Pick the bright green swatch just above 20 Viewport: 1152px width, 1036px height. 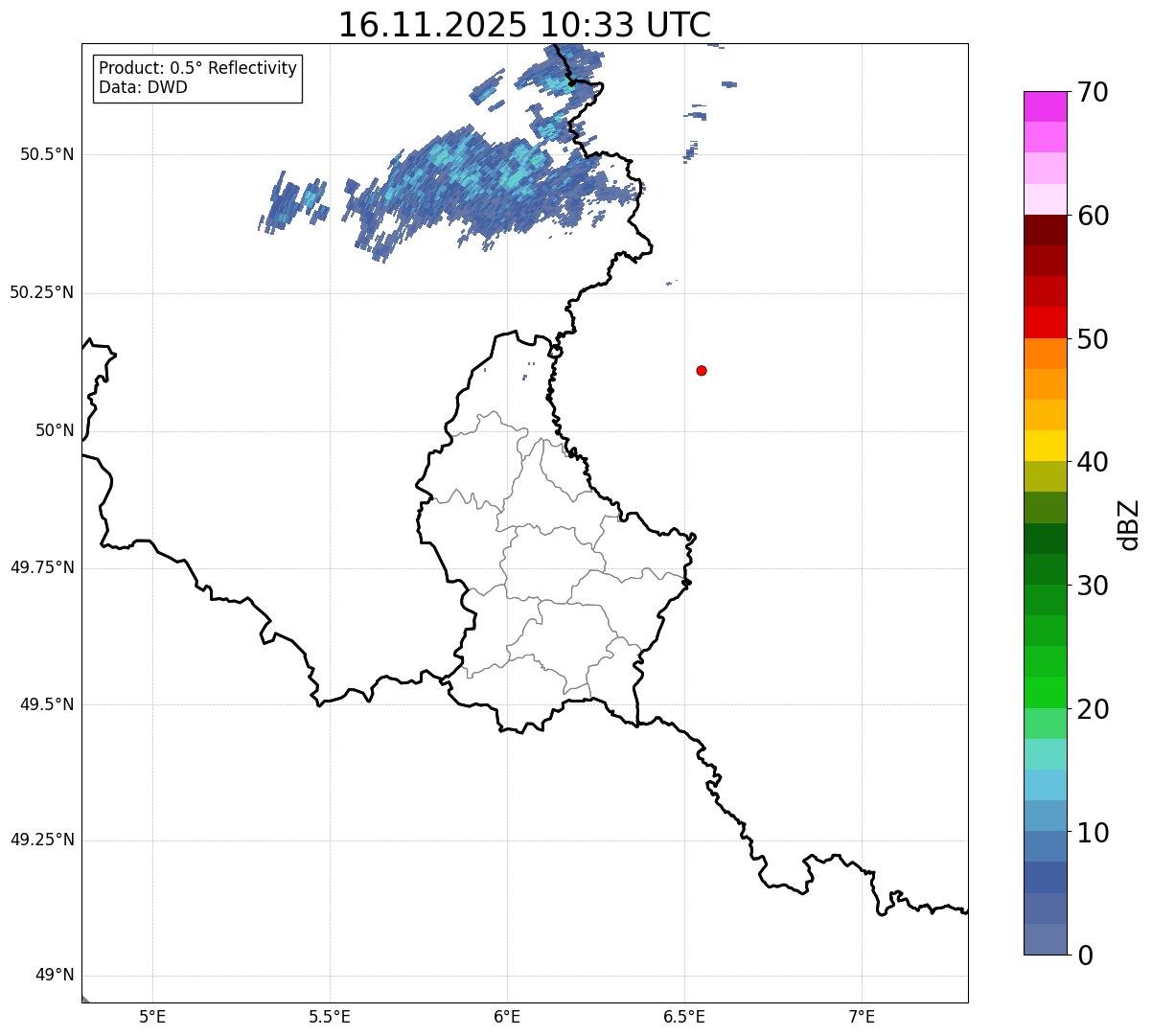tap(1045, 692)
